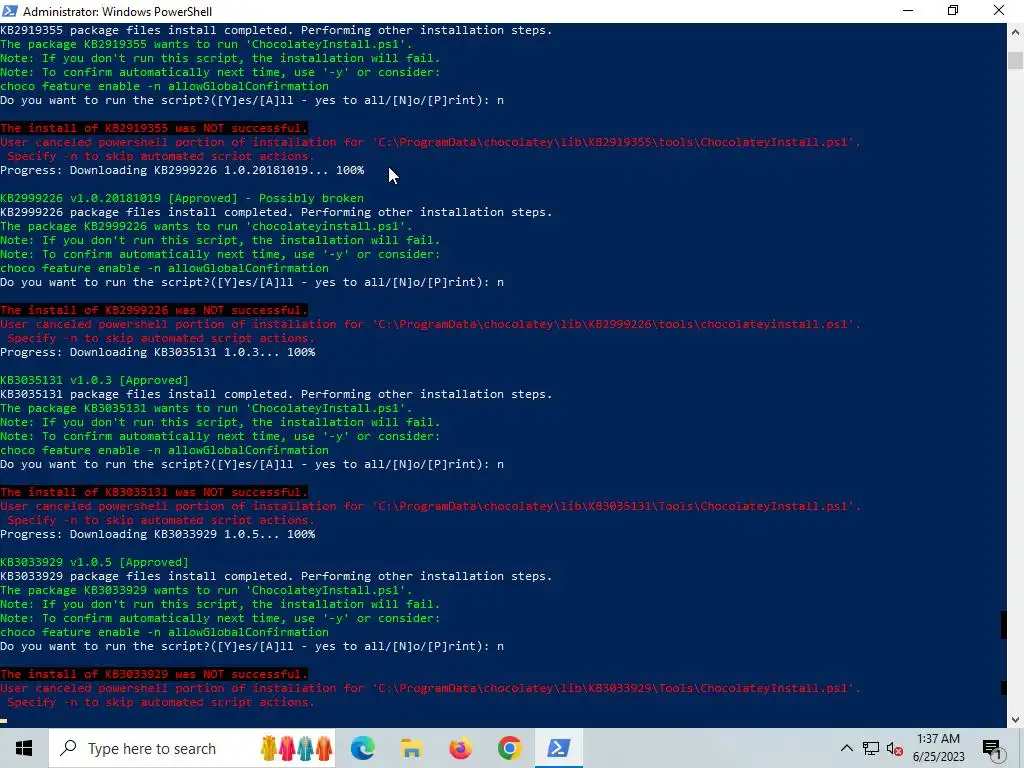This screenshot has width=1024, height=768.
Task: Click the PowerShell title bar icon
Action: tap(10, 11)
